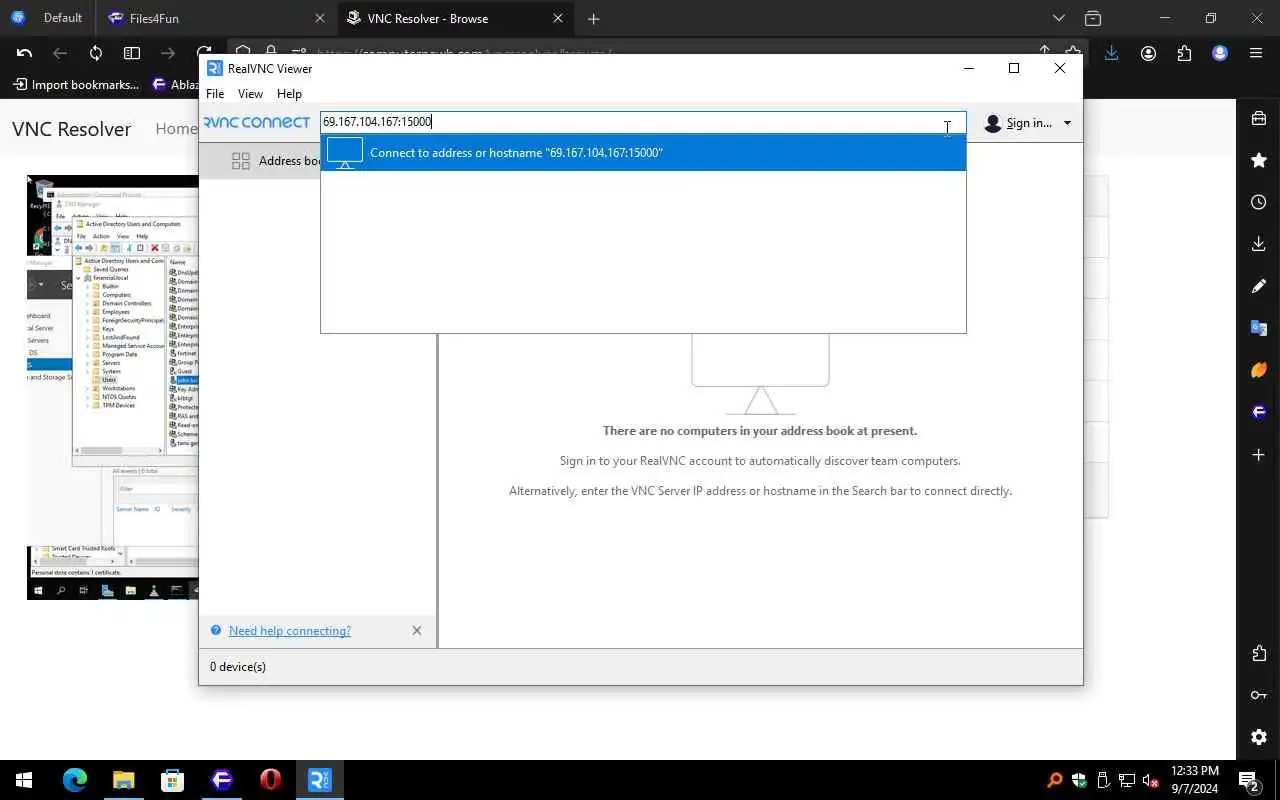Open the translate icon in side panel
Viewport: 1280px width, 800px height.
coord(1259,328)
